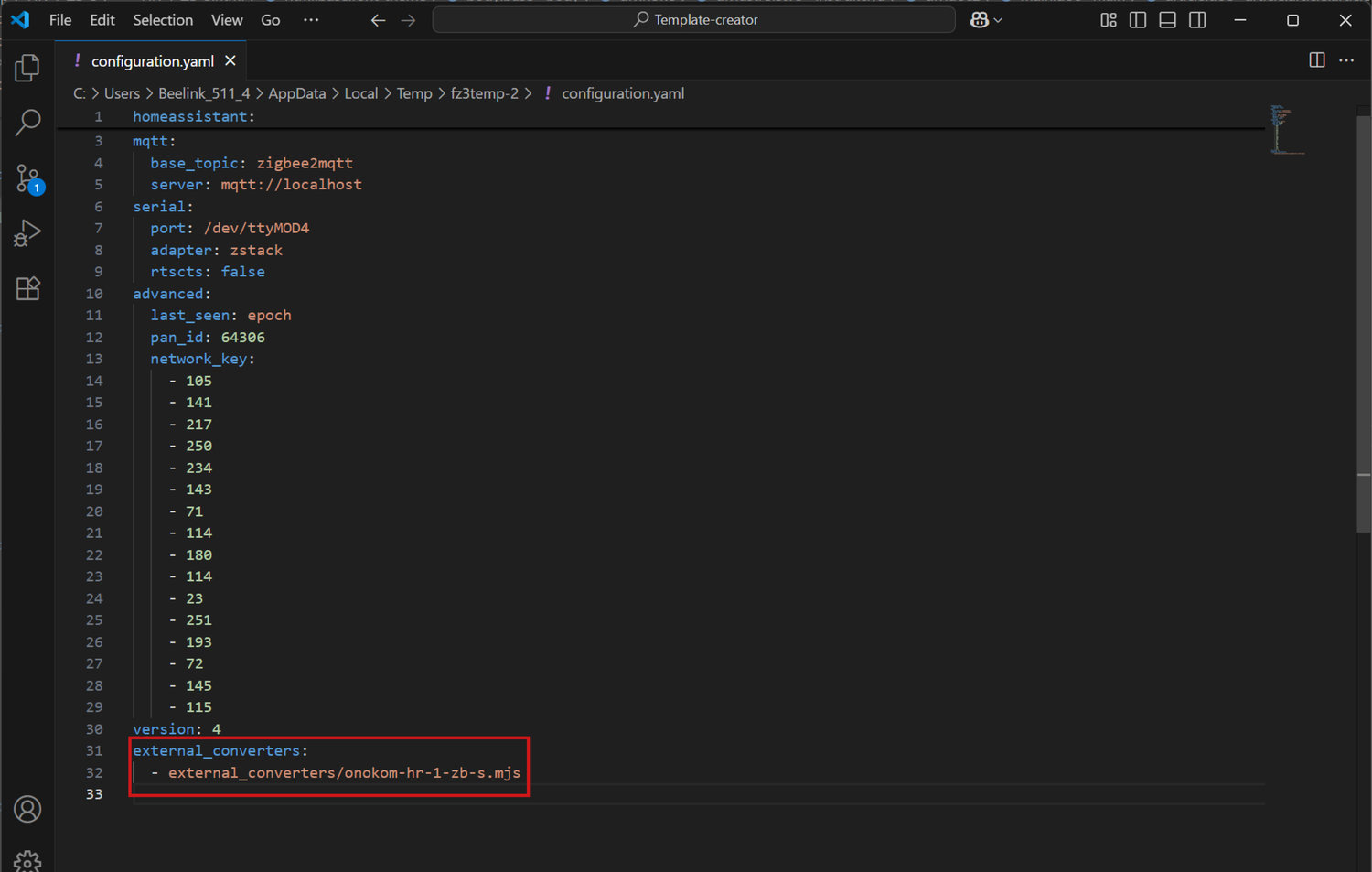Viewport: 1372px width, 872px height.
Task: Open Run and Debug view
Action: pyautogui.click(x=27, y=233)
